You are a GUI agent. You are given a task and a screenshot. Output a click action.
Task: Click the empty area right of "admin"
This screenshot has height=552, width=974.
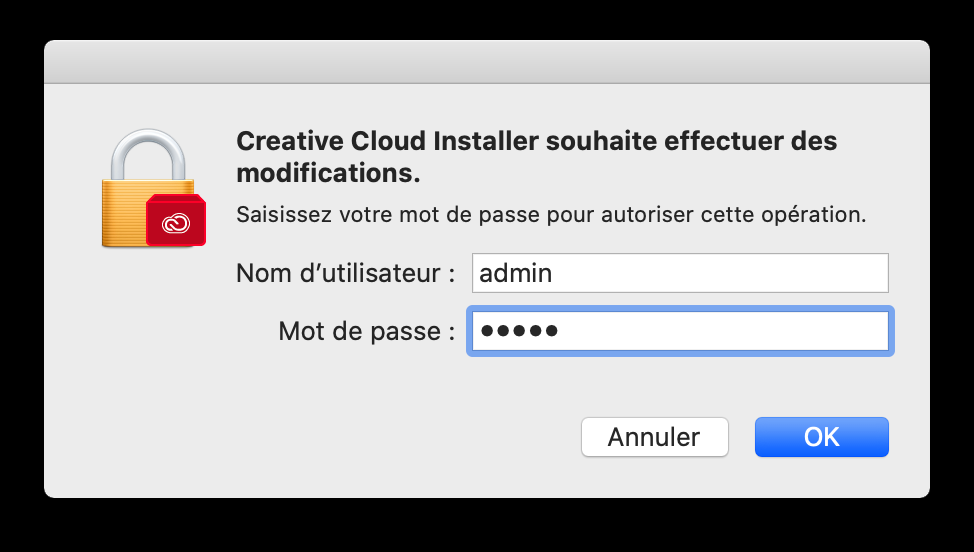[720, 272]
